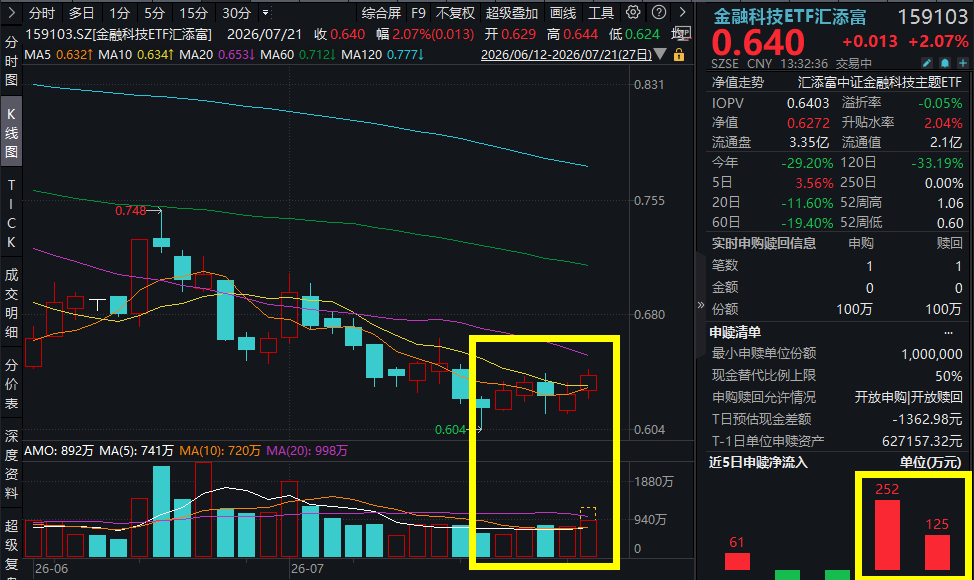Open the date range dropdown triangle
The height and width of the screenshot is (580, 974).
[x=660, y=55]
